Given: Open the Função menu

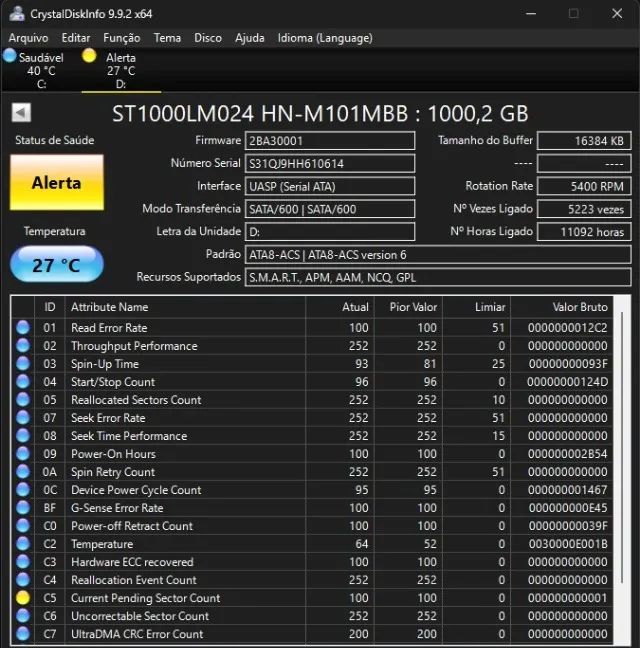Looking at the screenshot, I should click(121, 38).
